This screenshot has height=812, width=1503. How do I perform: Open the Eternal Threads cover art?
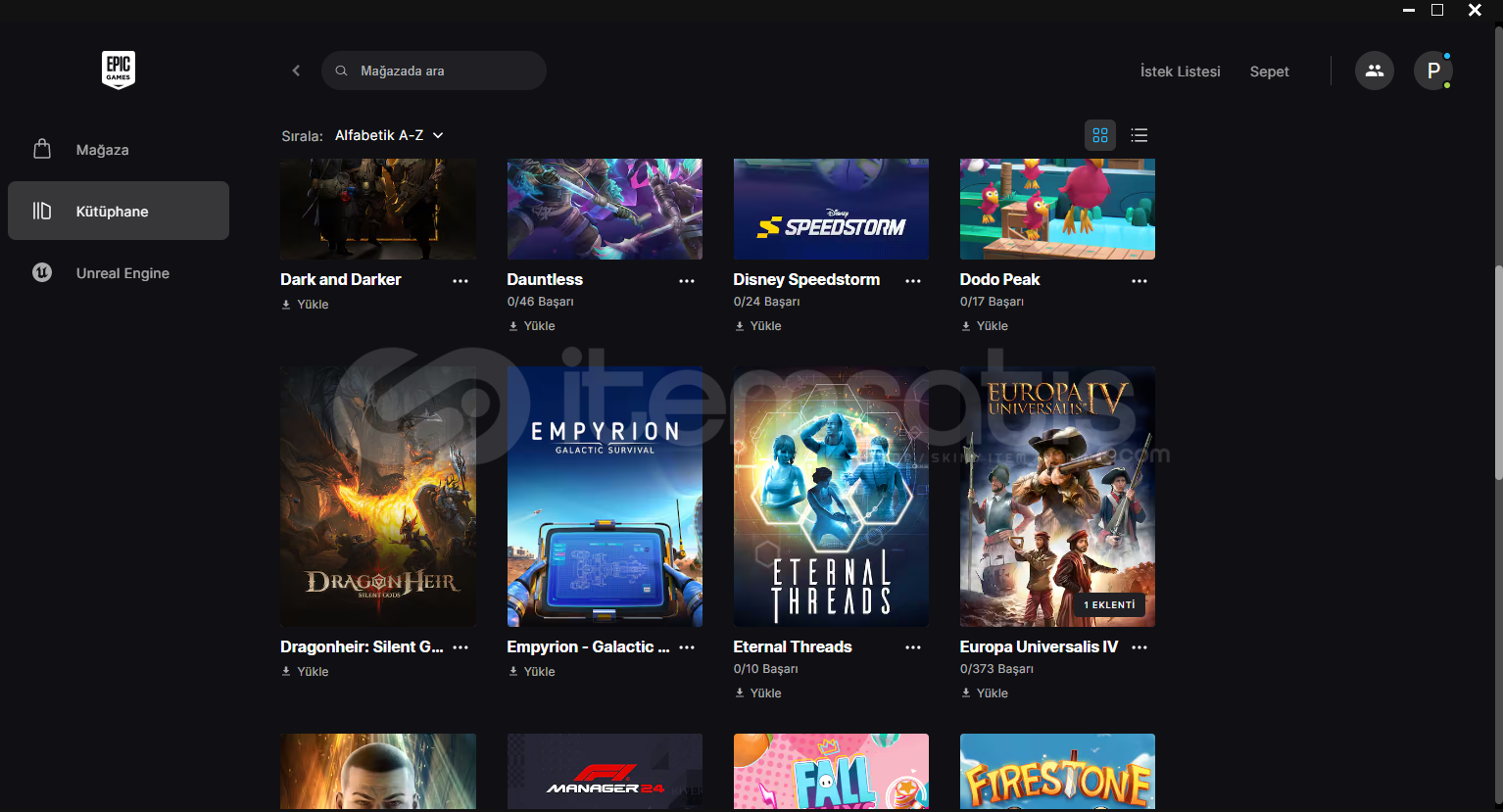(x=831, y=497)
